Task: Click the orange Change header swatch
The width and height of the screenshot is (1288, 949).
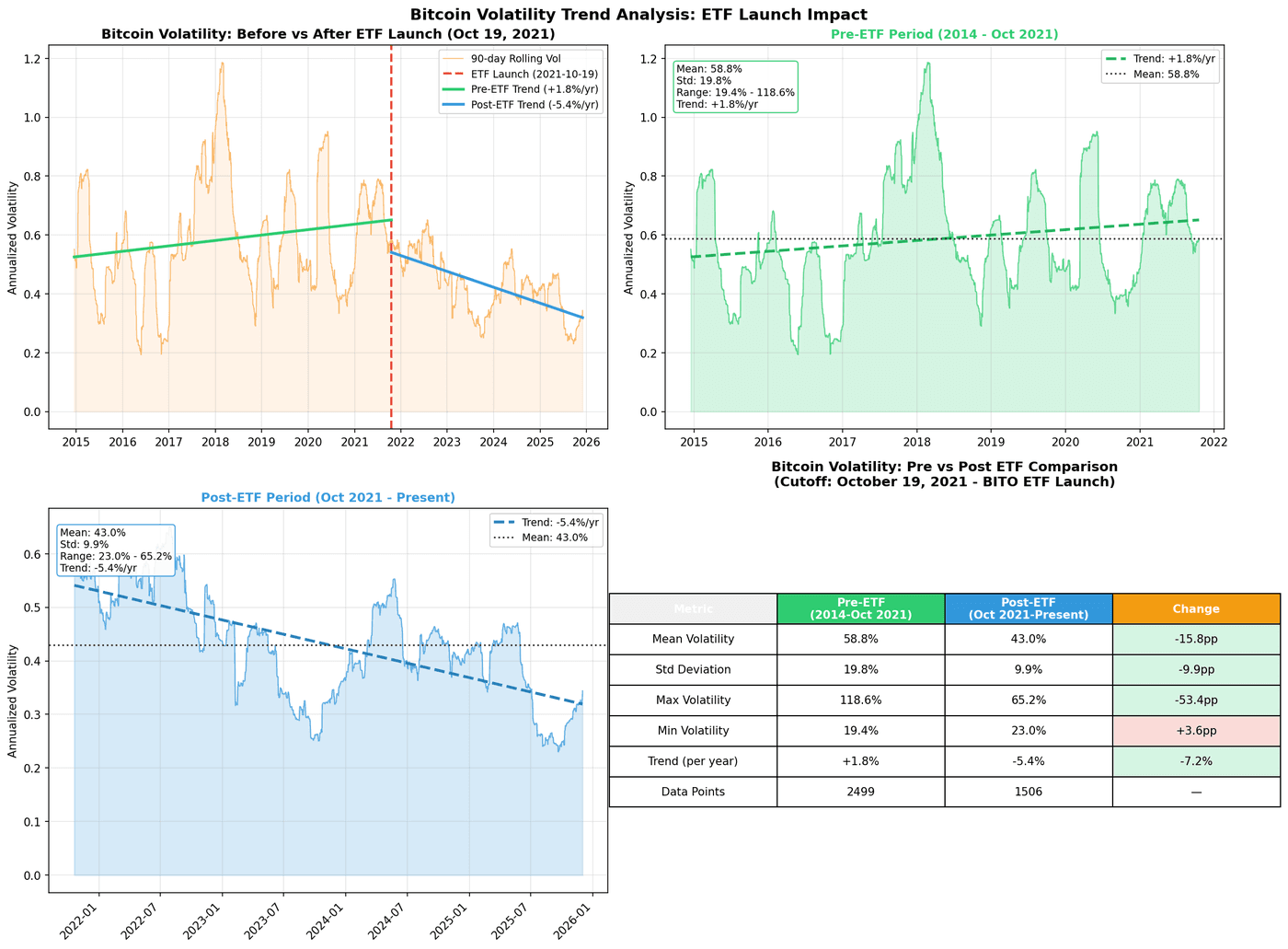Action: (x=1195, y=608)
